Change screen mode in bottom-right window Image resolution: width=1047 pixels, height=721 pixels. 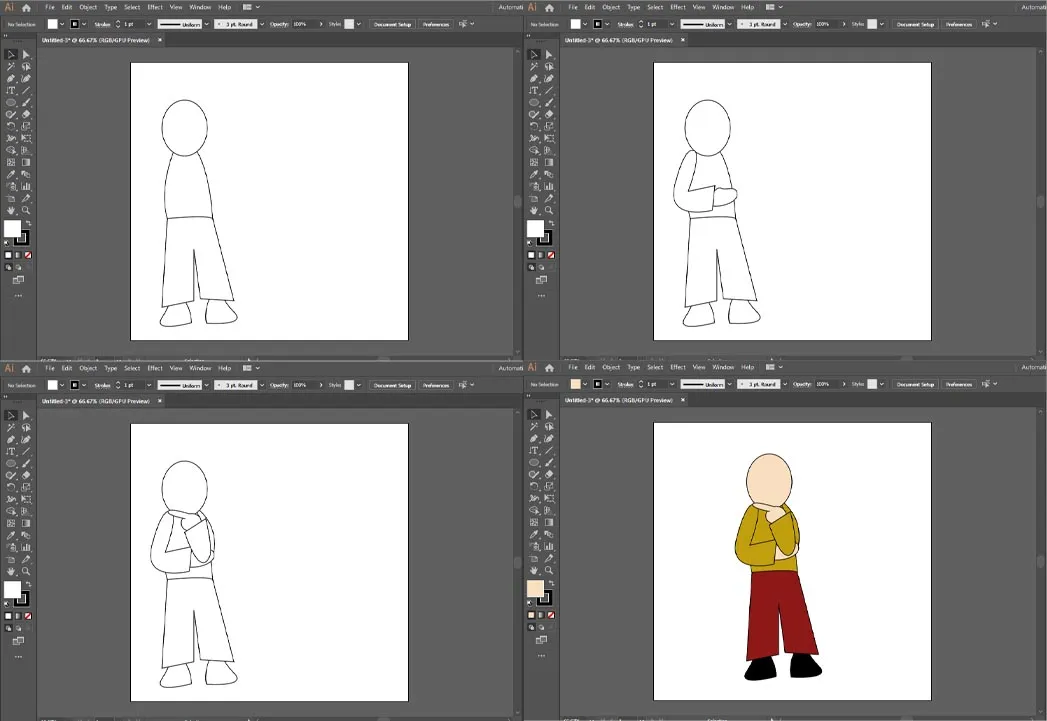tap(542, 640)
